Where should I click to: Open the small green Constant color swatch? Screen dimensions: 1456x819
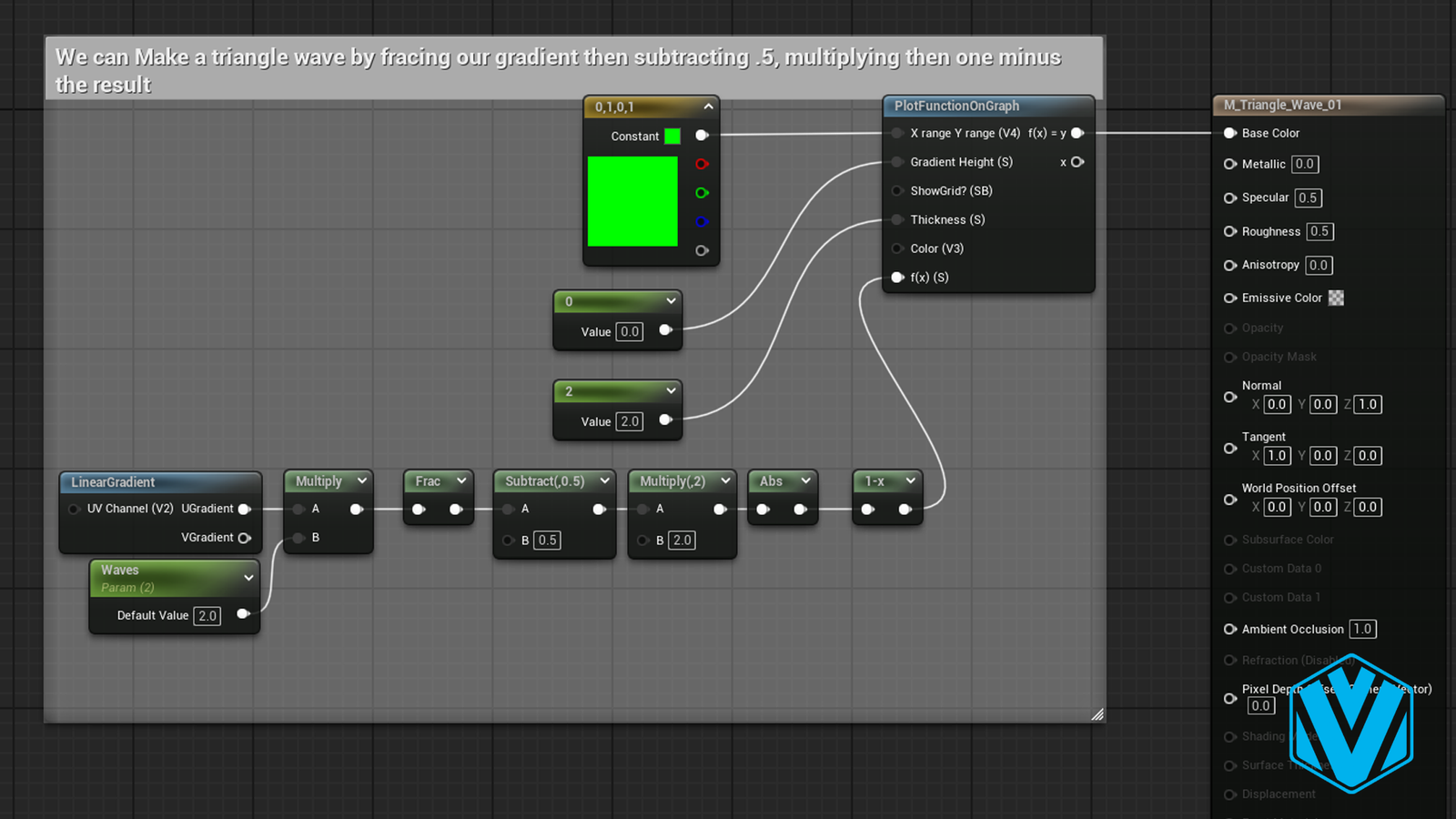672,136
